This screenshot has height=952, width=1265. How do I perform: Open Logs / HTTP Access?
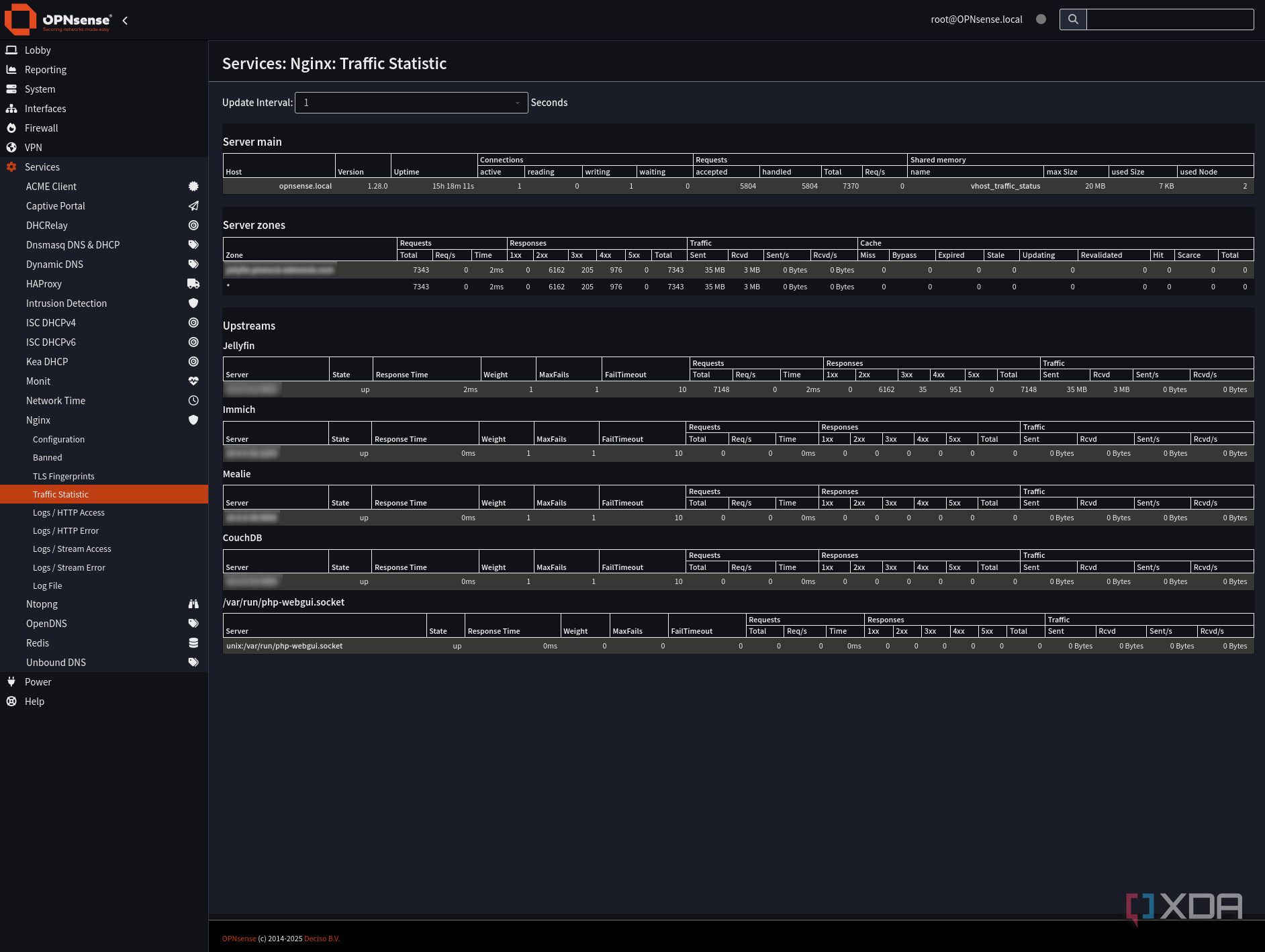(x=104, y=512)
